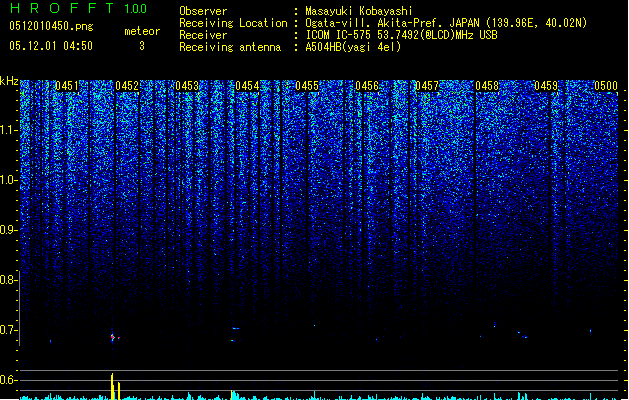629x400 pixels.
Task: Click the 0.6 kHz axis label
Action: point(8,380)
